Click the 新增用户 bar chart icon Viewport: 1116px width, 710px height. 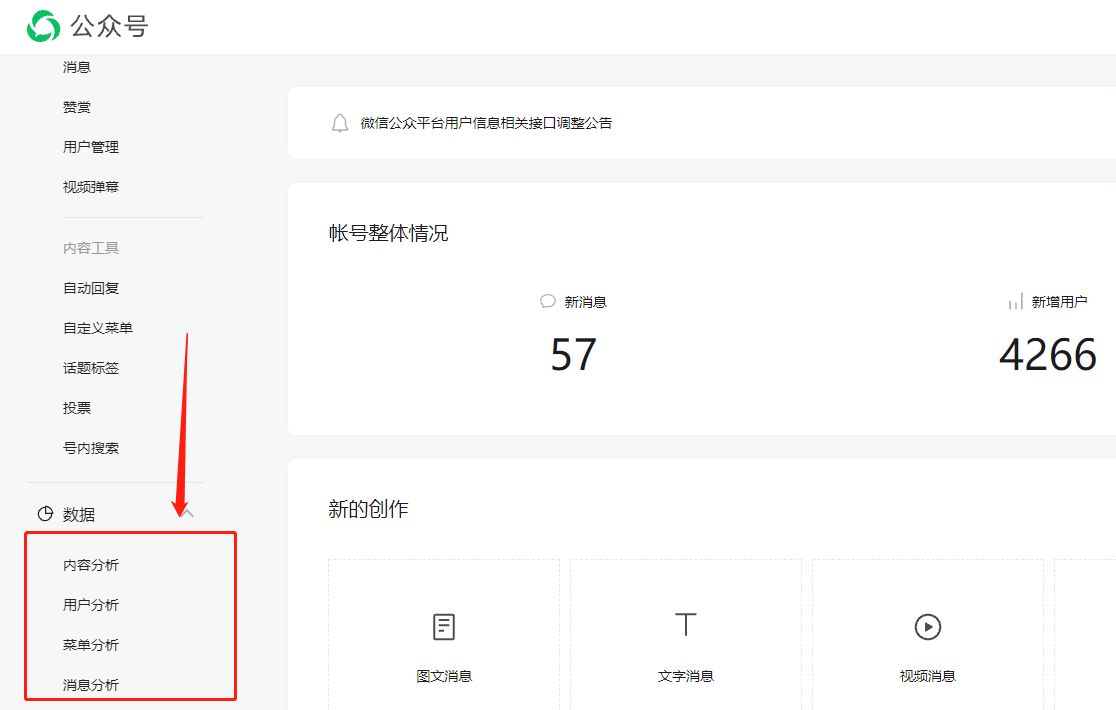(1016, 302)
